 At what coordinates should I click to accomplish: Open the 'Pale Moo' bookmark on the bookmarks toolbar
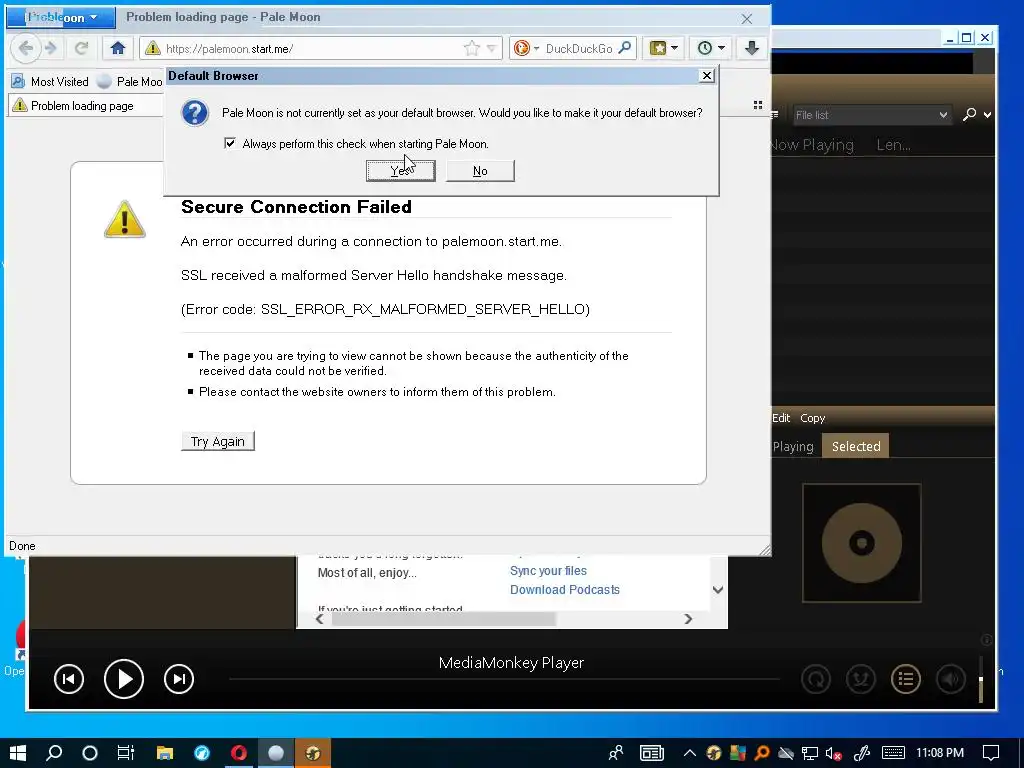pos(130,82)
